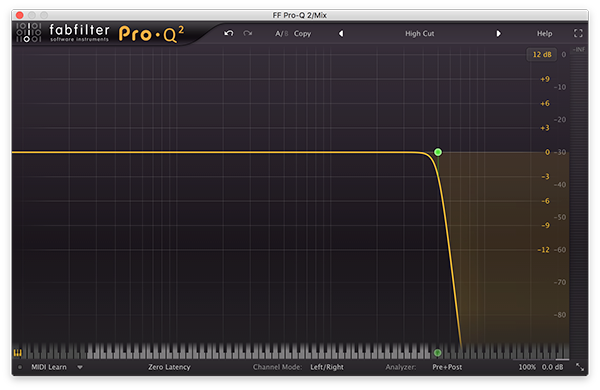
Task: Change the Left/Right channel mode
Action: [x=327, y=367]
